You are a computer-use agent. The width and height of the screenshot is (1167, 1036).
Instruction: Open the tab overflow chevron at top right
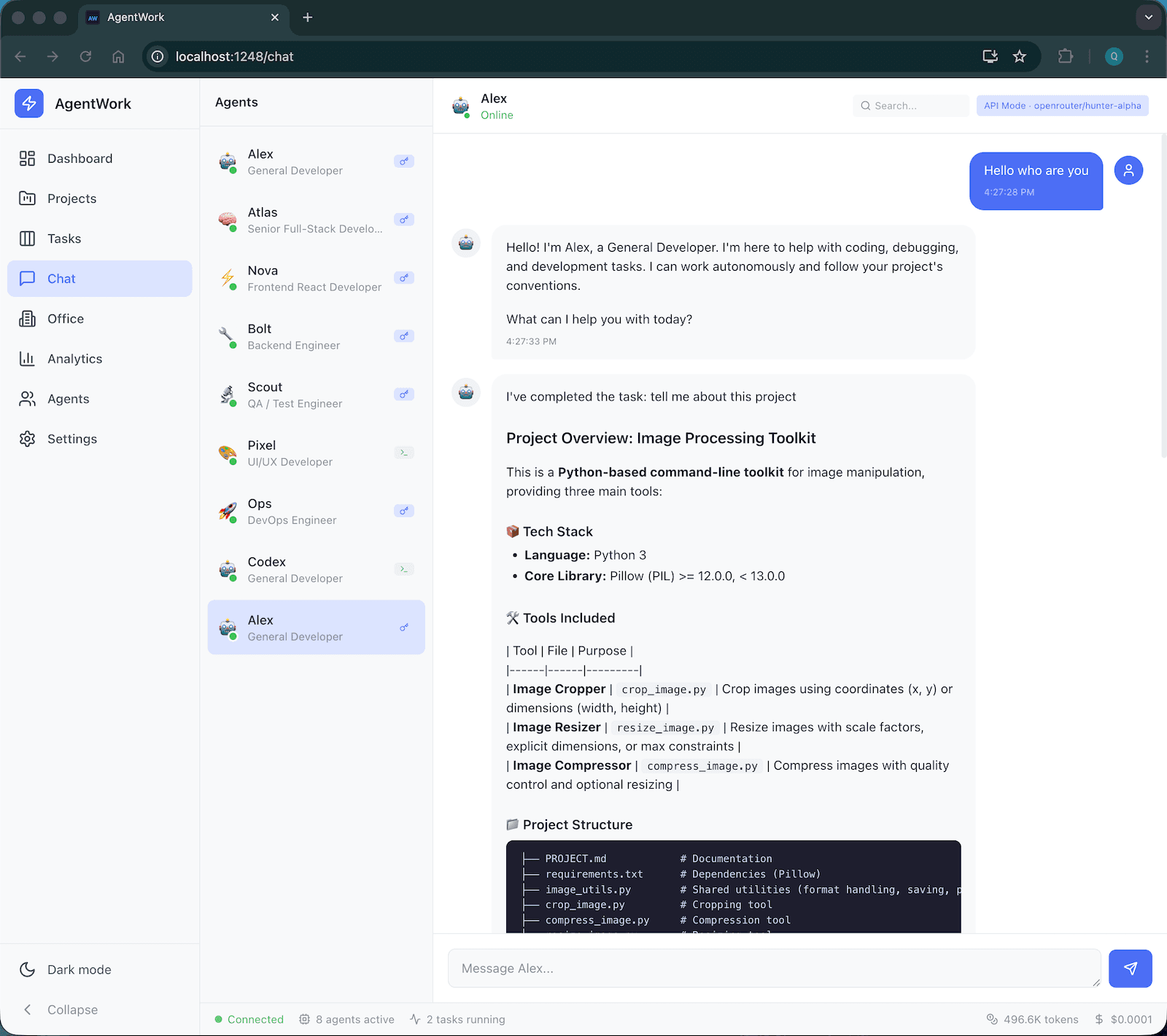(1147, 17)
